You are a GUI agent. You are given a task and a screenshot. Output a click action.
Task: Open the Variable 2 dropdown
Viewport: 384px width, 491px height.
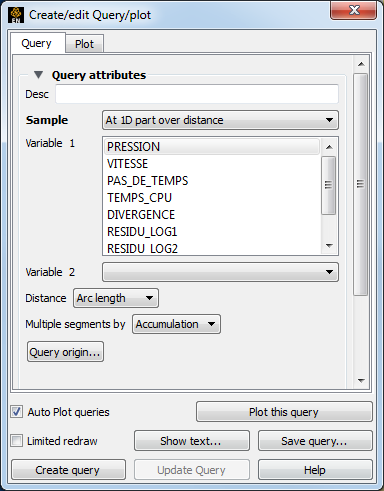click(220, 272)
